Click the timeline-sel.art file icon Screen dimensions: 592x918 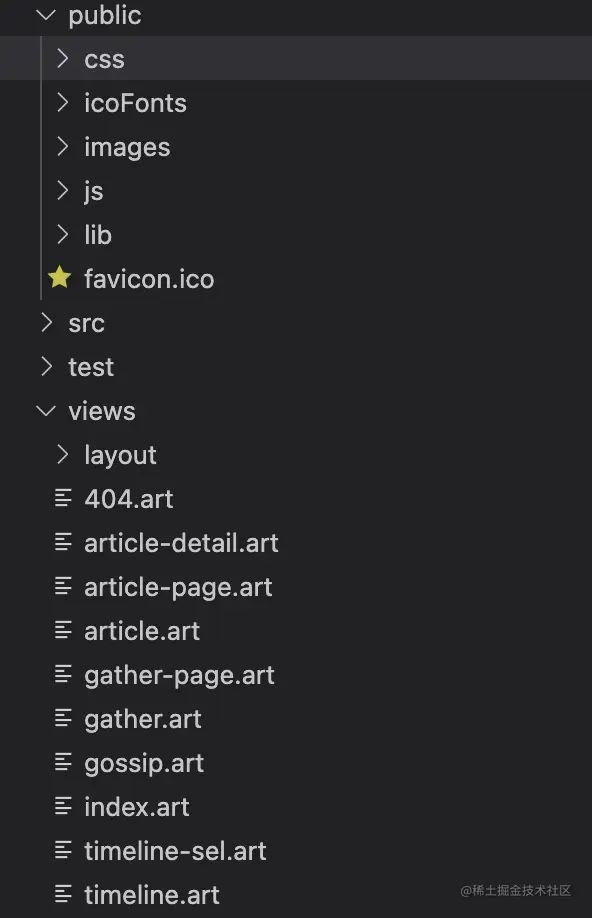(64, 850)
